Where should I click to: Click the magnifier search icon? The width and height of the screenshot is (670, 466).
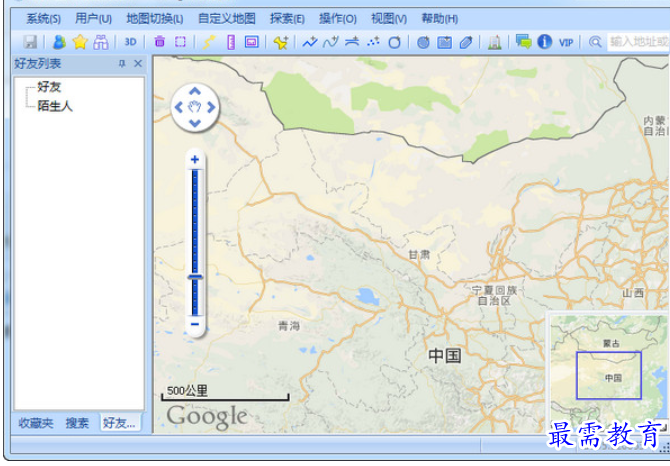[x=595, y=42]
